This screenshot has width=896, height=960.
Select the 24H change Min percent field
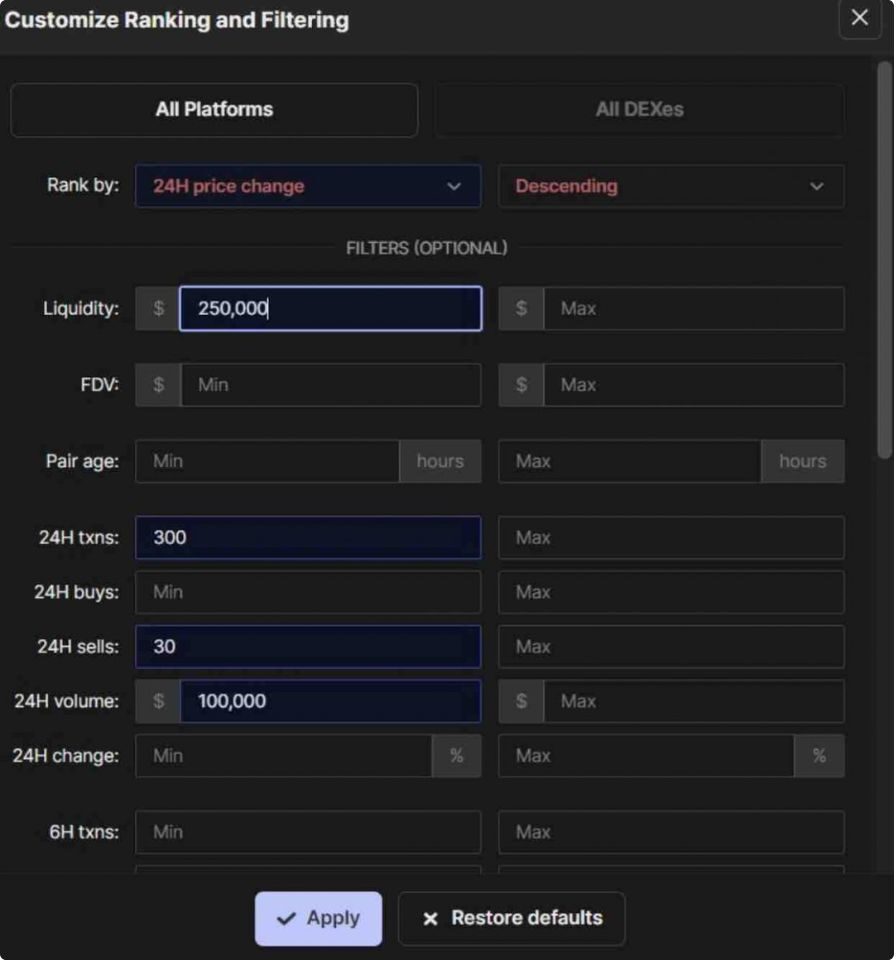(x=284, y=756)
